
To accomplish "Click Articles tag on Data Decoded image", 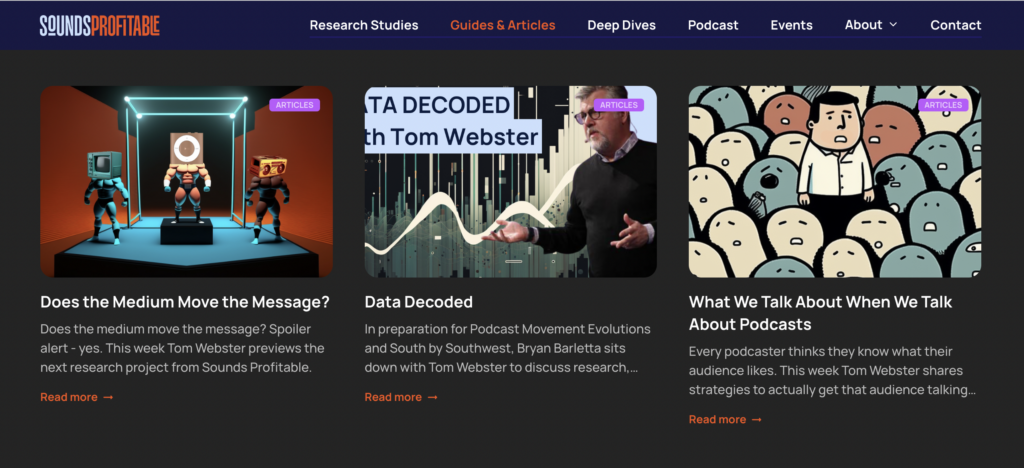I will (x=618, y=105).
